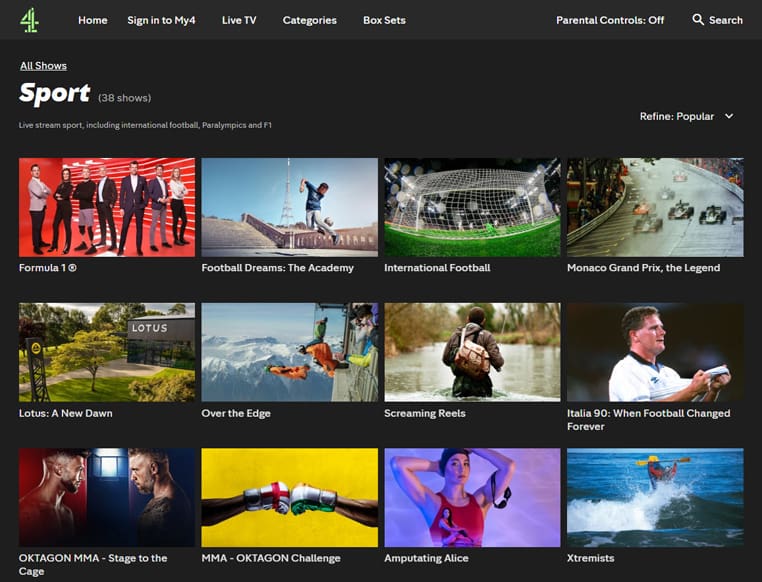
Task: Click the (38 shows) count text
Action: click(124, 98)
